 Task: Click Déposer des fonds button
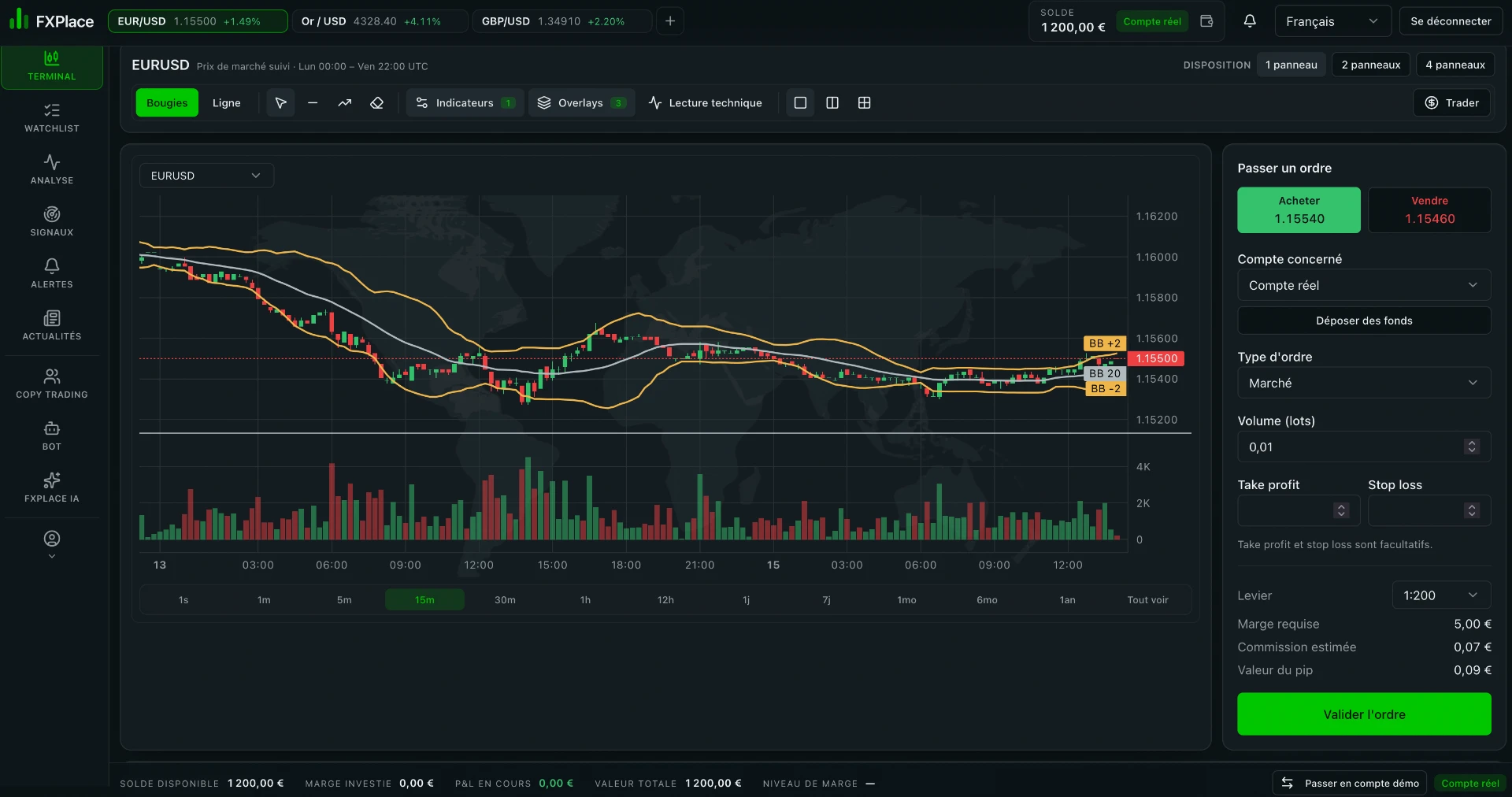coord(1364,321)
